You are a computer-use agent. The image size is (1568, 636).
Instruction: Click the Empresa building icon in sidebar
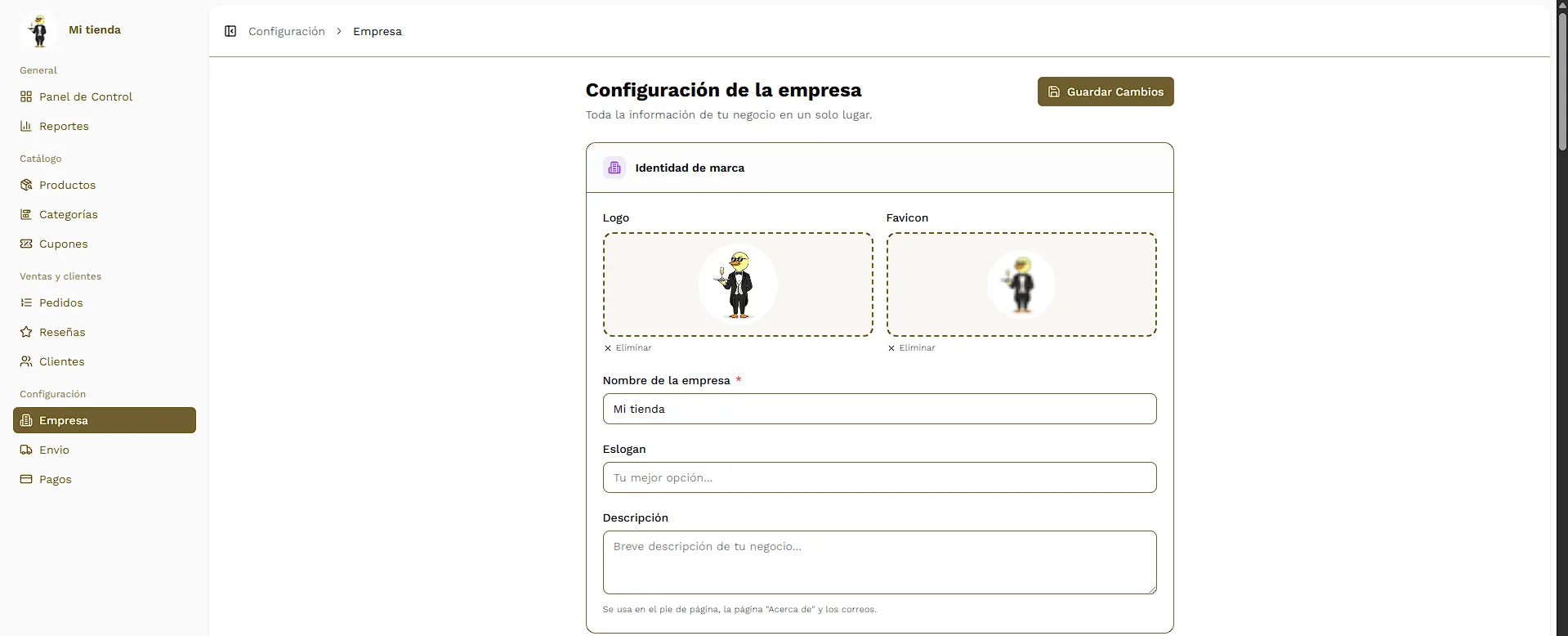coord(26,420)
